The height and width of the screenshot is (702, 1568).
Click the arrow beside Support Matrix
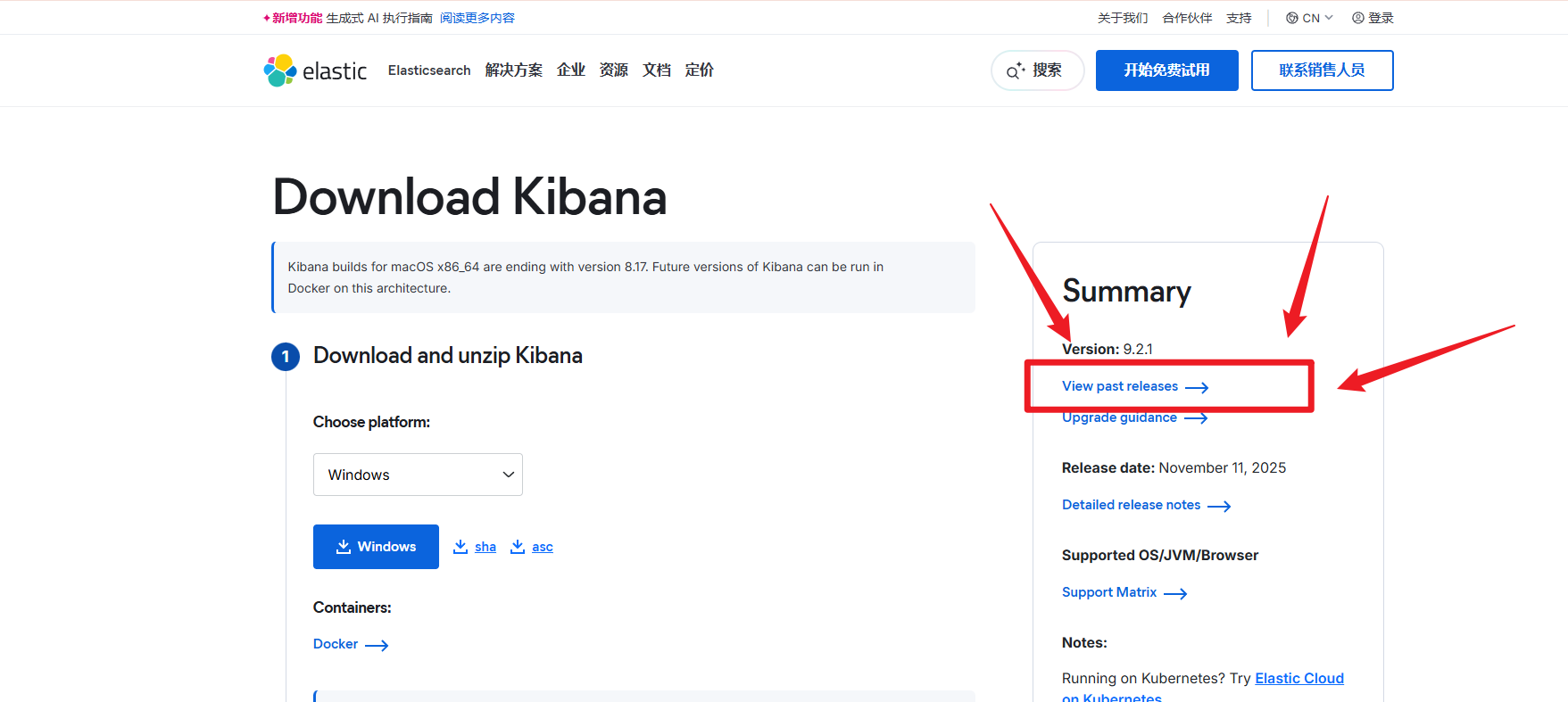click(1175, 593)
